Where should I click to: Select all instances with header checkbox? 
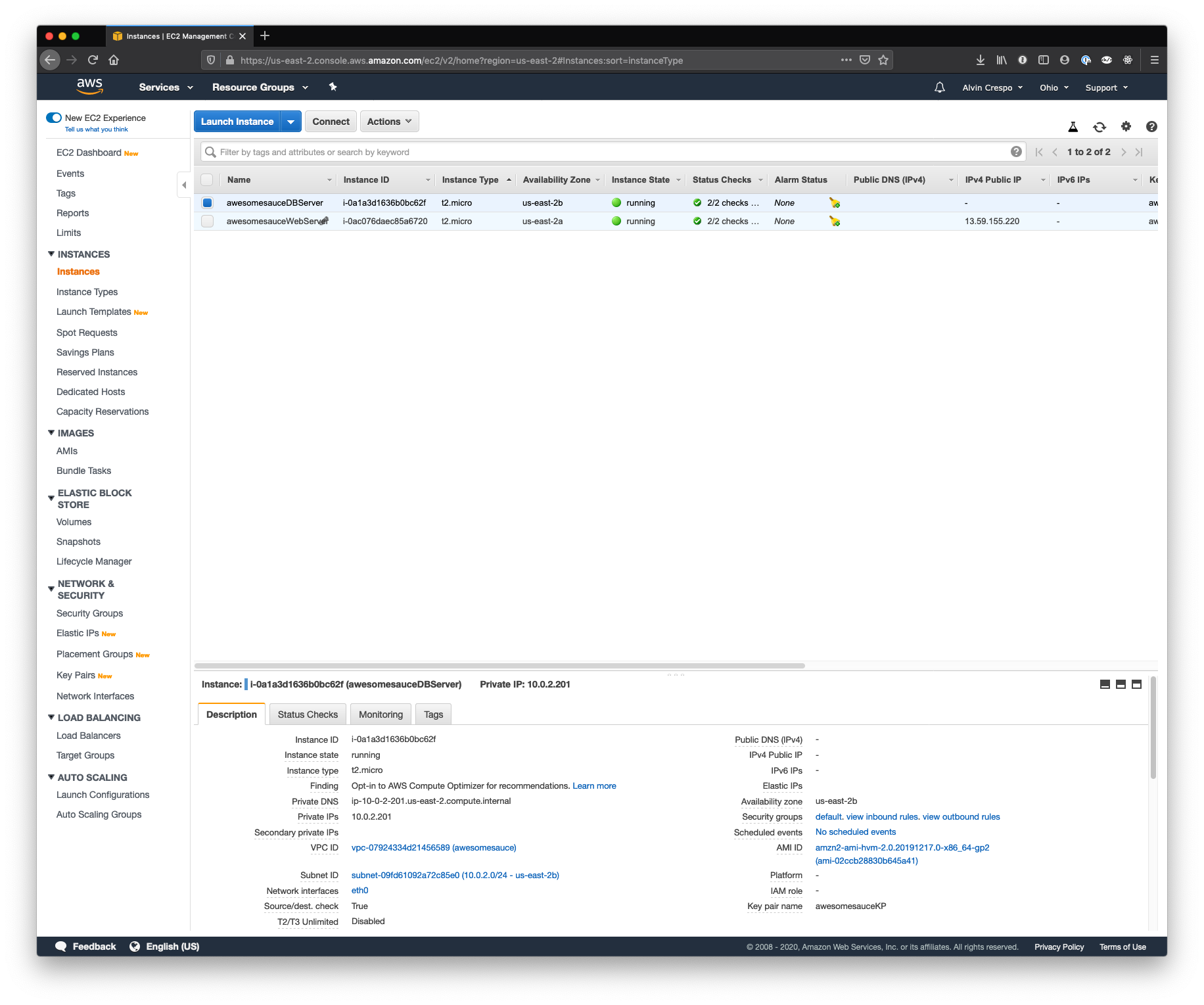click(x=207, y=179)
